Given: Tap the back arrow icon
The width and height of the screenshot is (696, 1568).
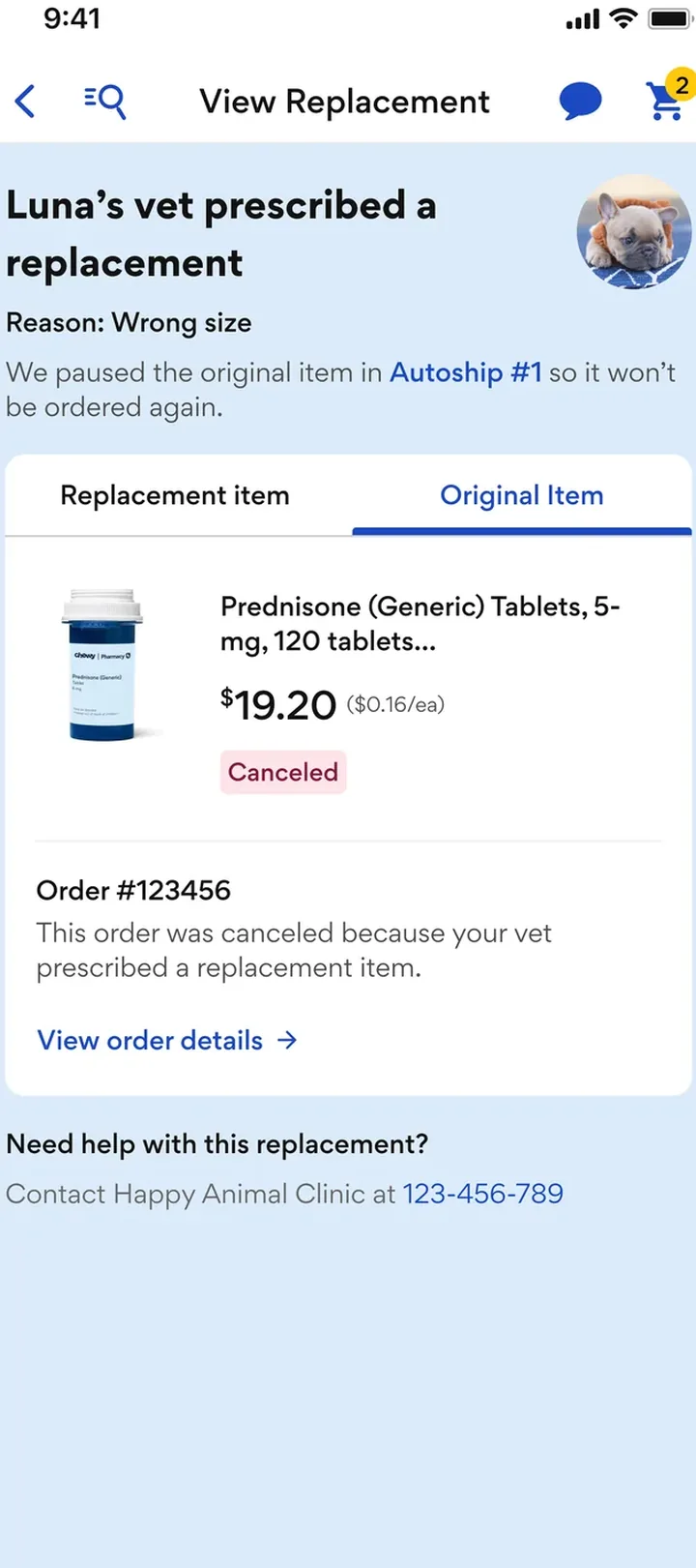Looking at the screenshot, I should point(25,101).
